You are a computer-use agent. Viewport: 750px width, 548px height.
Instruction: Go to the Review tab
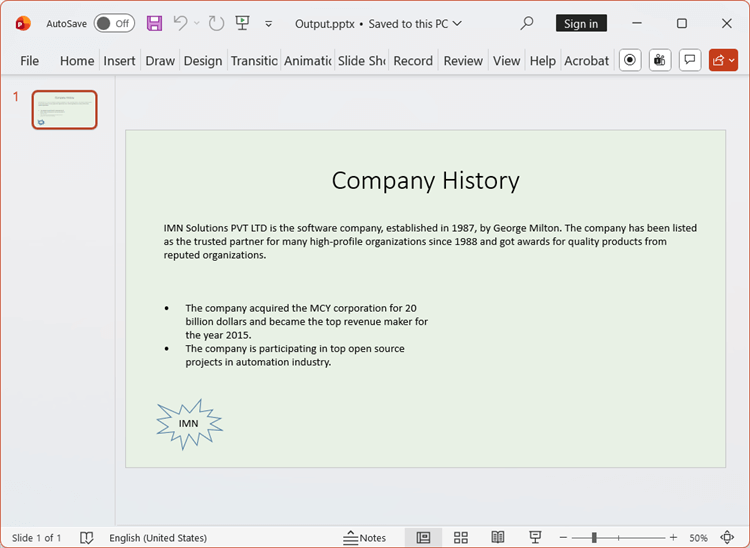(463, 61)
